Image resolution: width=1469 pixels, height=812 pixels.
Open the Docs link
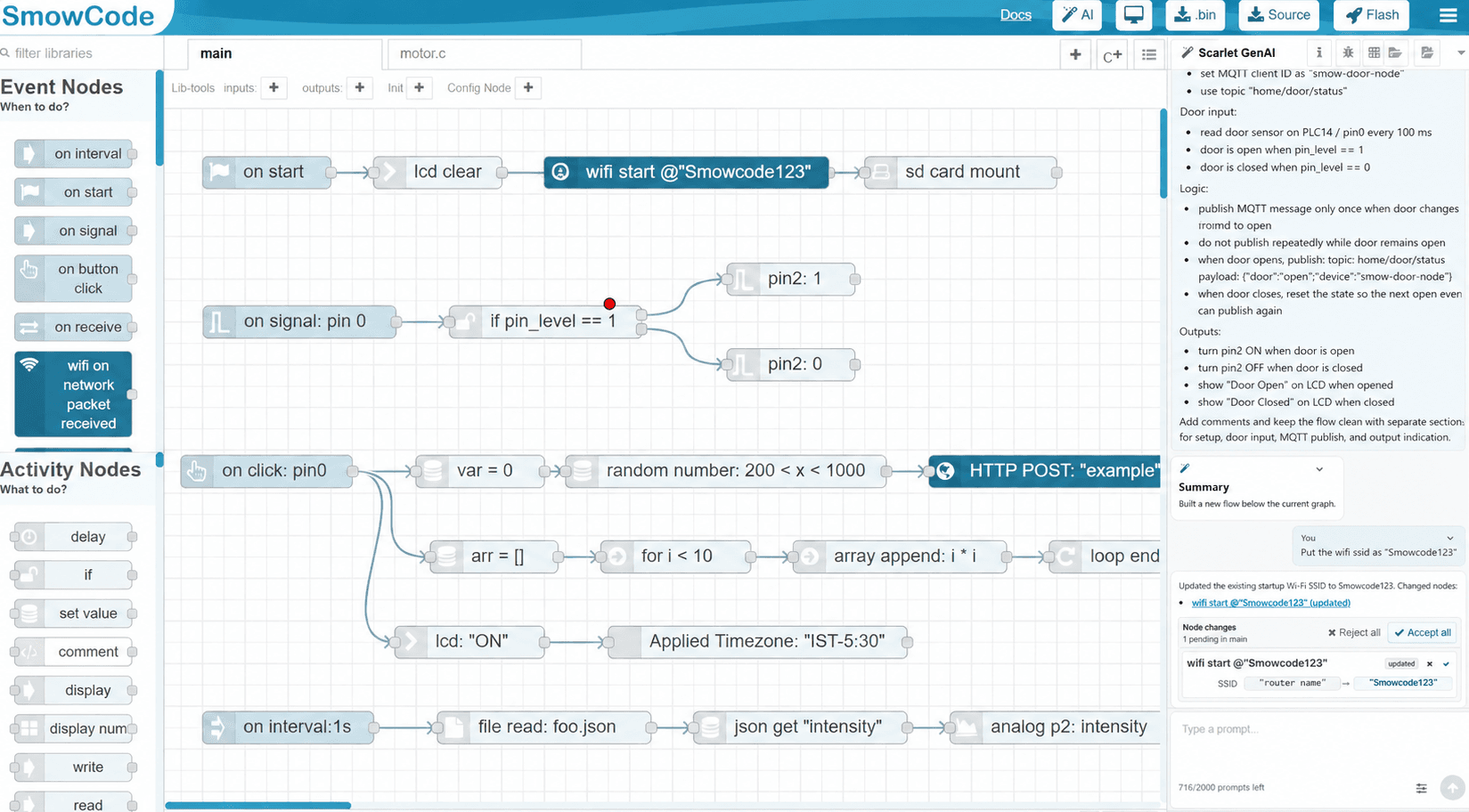click(x=1016, y=15)
